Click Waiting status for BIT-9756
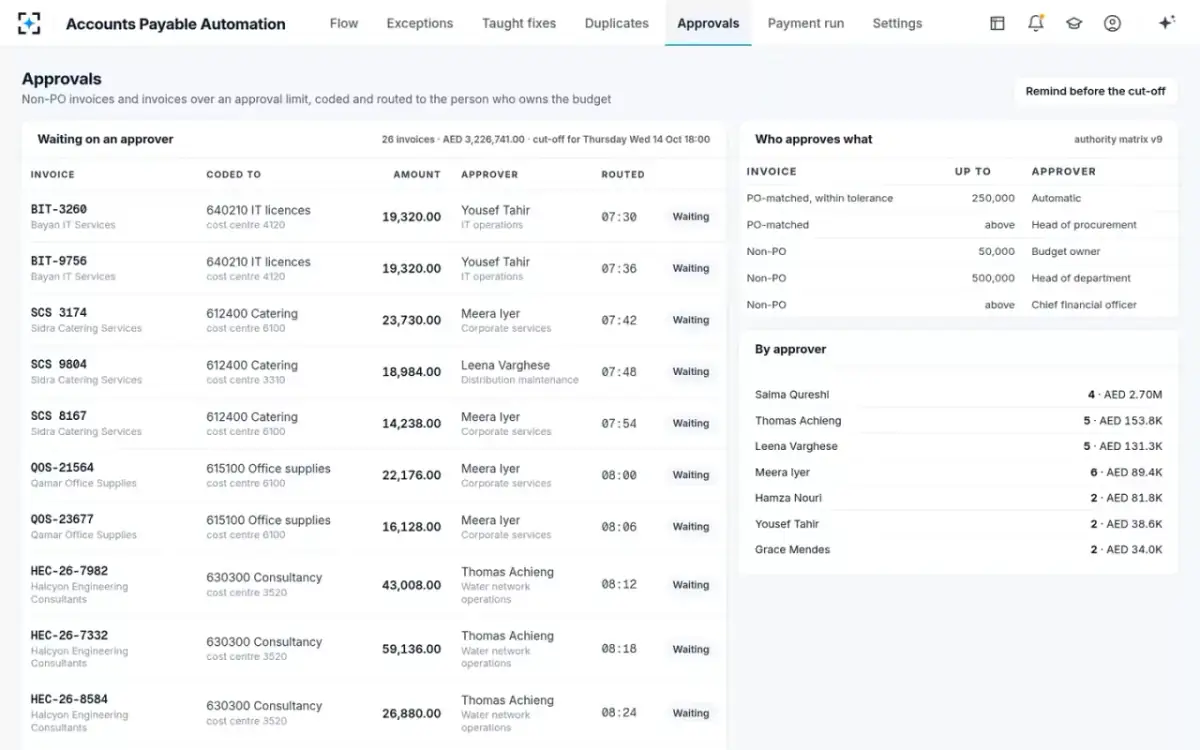The image size is (1200, 750). pyautogui.click(x=691, y=269)
